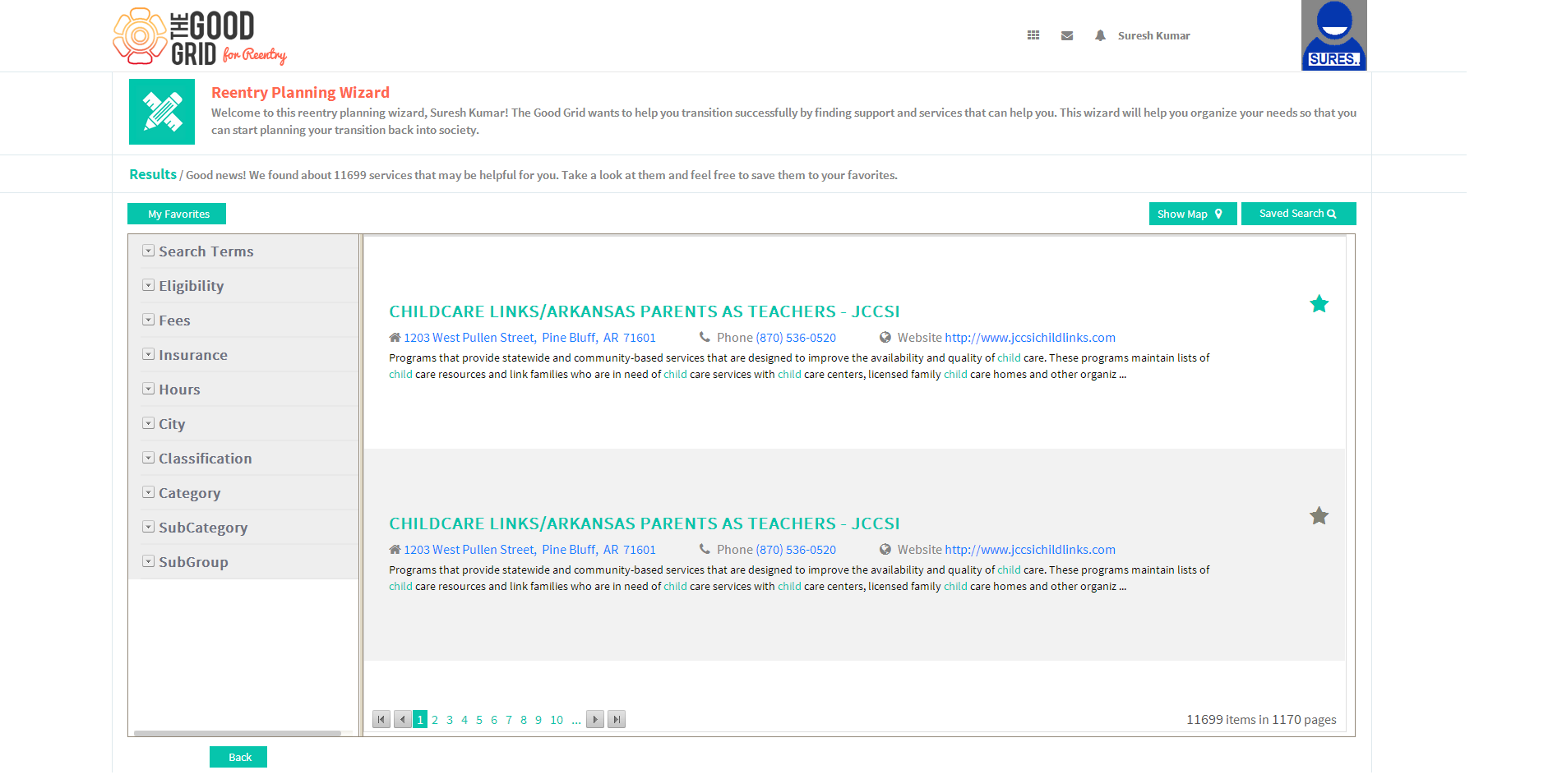Click the Reentry Planning Wizard pencil icon
The image size is (1562, 784).
point(162,112)
